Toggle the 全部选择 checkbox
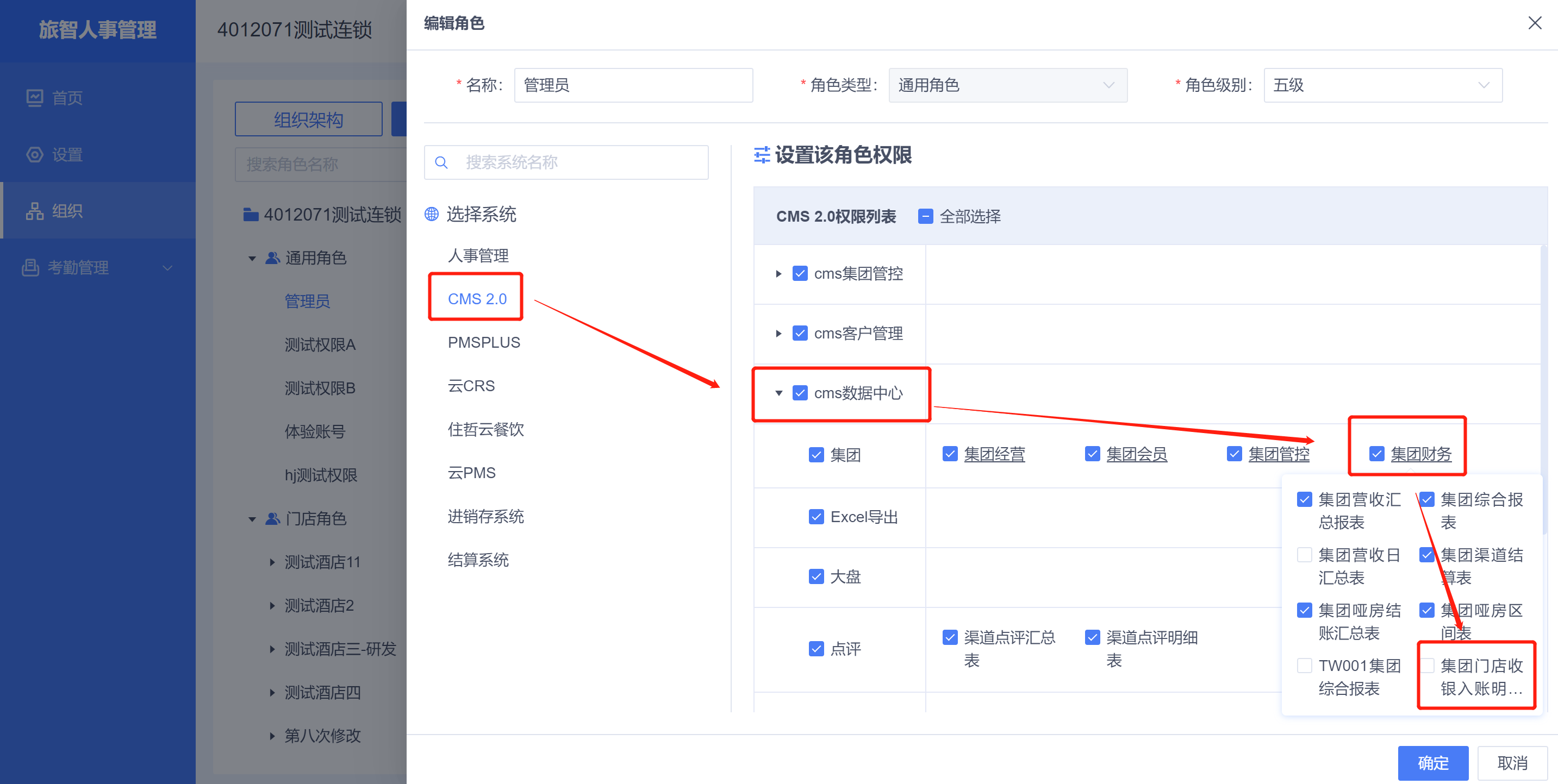This screenshot has height=784, width=1558. (x=925, y=216)
